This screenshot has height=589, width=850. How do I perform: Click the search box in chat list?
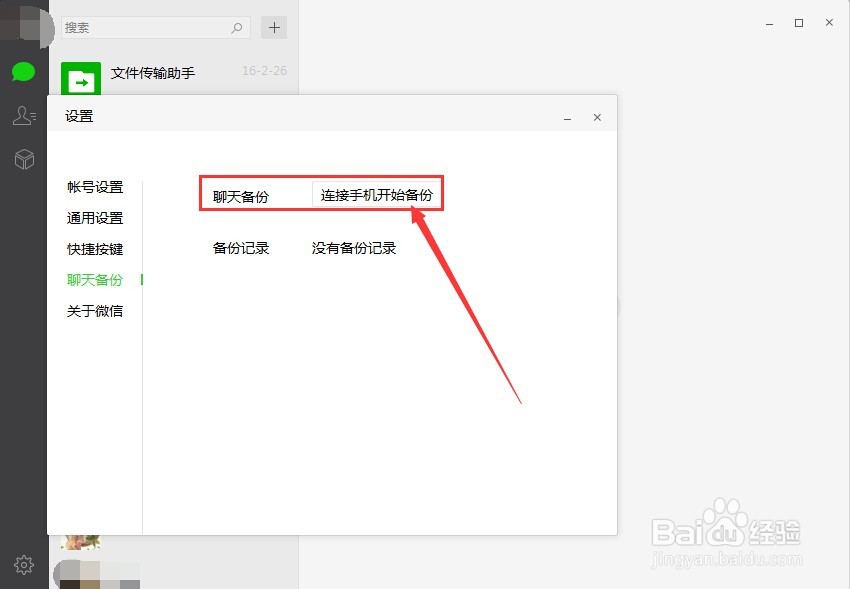[x=156, y=28]
